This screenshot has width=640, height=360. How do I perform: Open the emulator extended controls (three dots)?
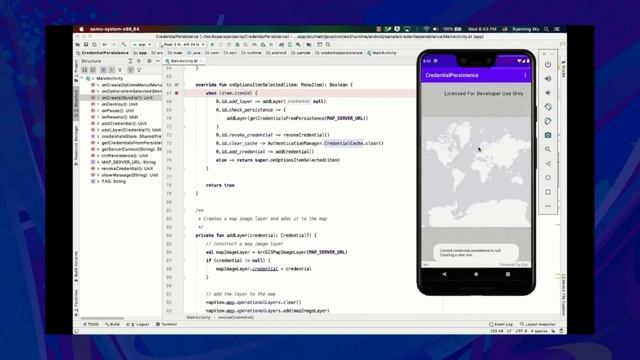(x=548, y=206)
